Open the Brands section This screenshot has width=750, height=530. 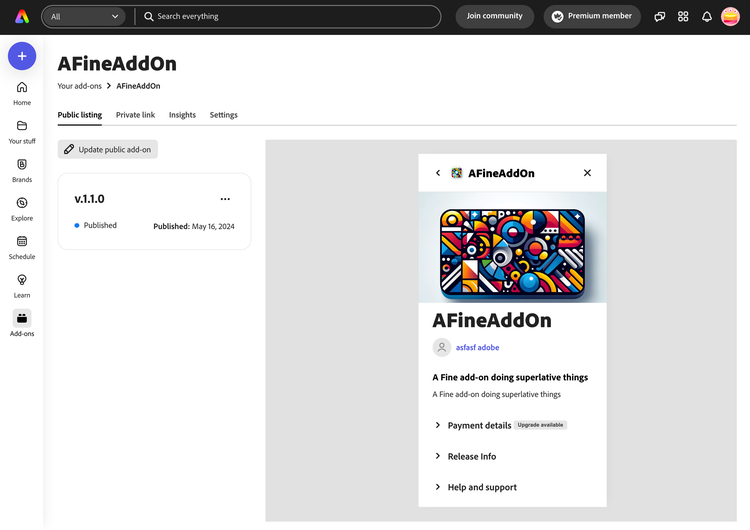click(22, 170)
